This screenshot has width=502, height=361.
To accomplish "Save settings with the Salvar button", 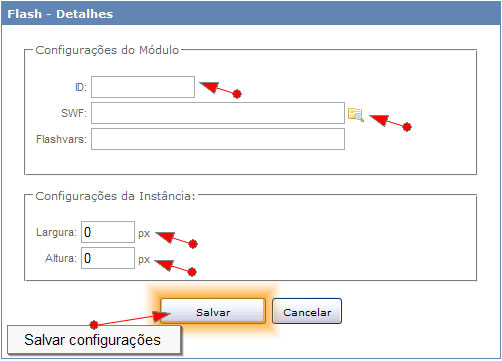I will pos(213,311).
